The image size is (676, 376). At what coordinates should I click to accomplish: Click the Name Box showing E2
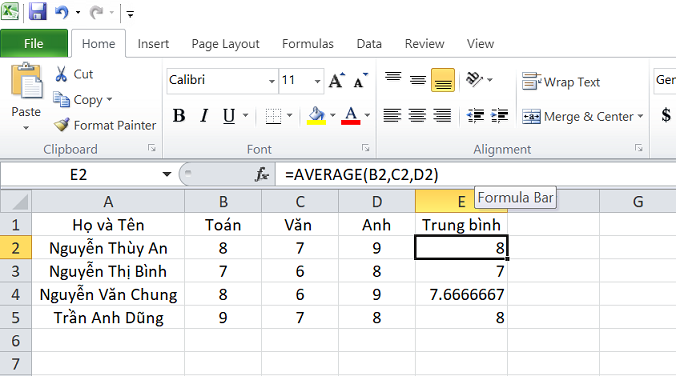(x=79, y=175)
